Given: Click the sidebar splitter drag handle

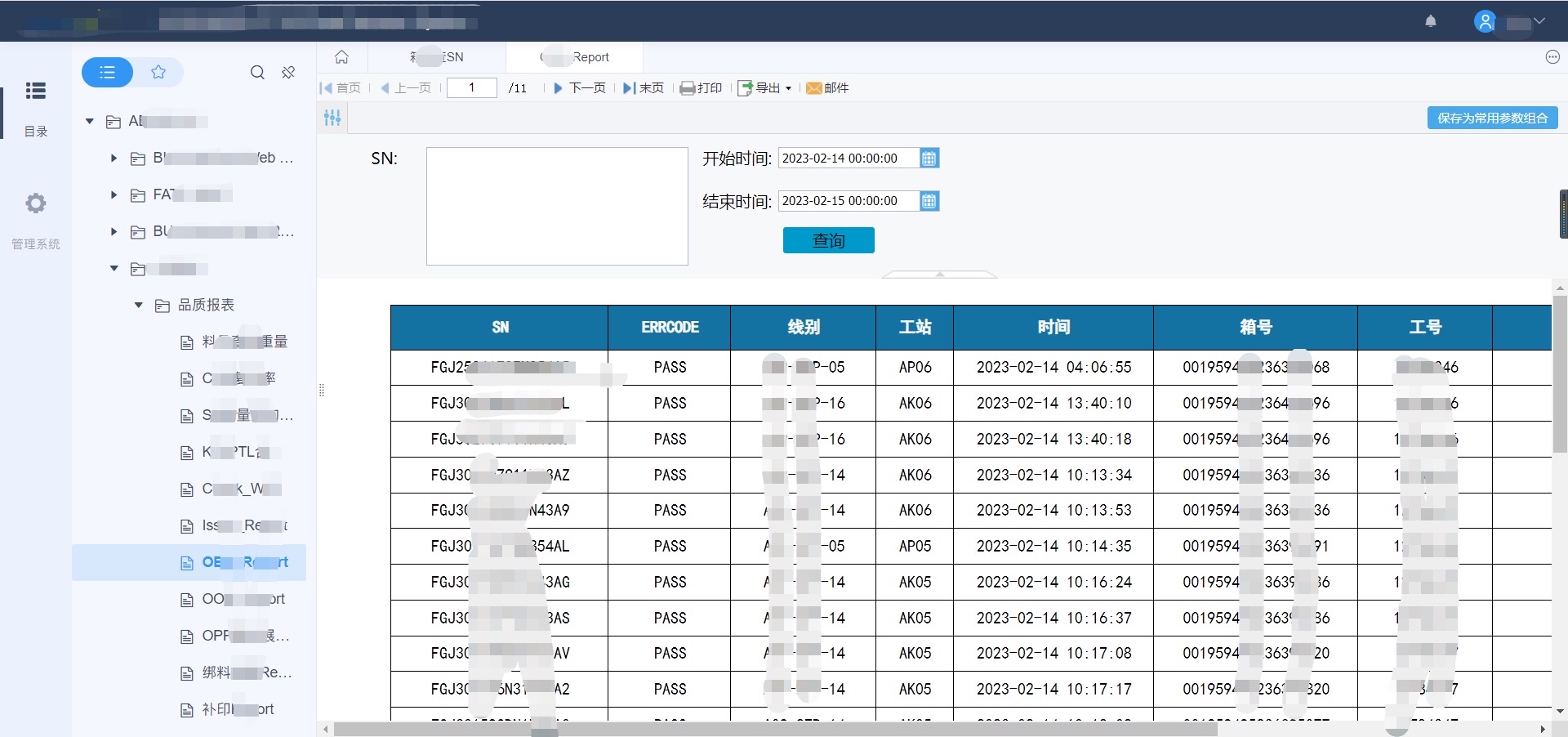Looking at the screenshot, I should tap(321, 391).
